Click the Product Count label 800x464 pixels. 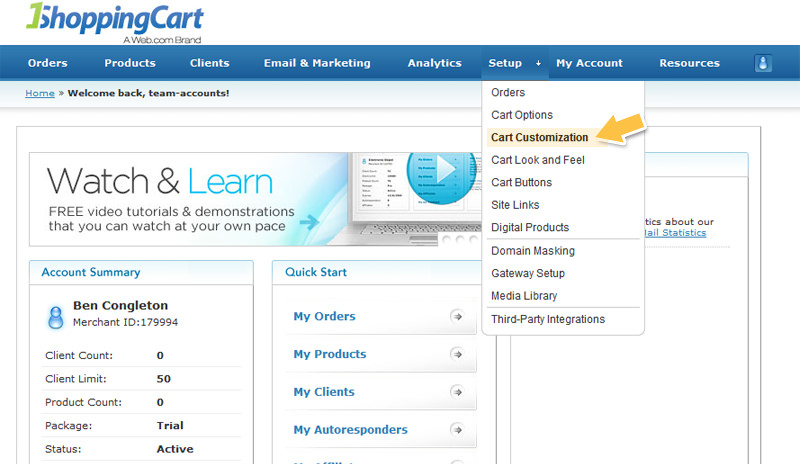tap(84, 402)
